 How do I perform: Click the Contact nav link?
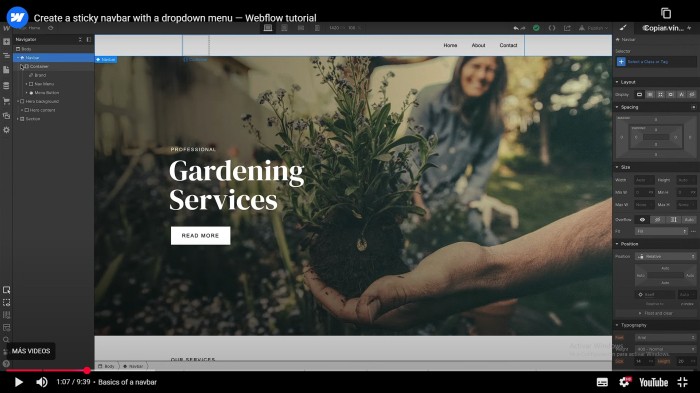click(x=508, y=45)
